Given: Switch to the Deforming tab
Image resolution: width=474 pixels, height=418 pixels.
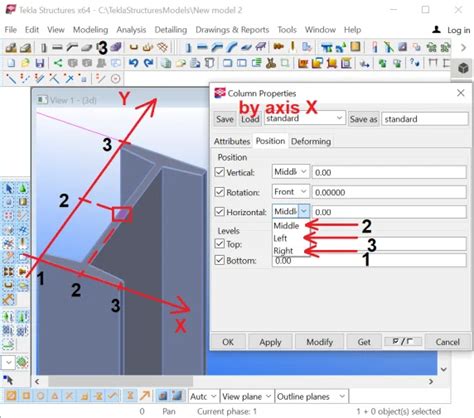Looking at the screenshot, I should point(311,141).
